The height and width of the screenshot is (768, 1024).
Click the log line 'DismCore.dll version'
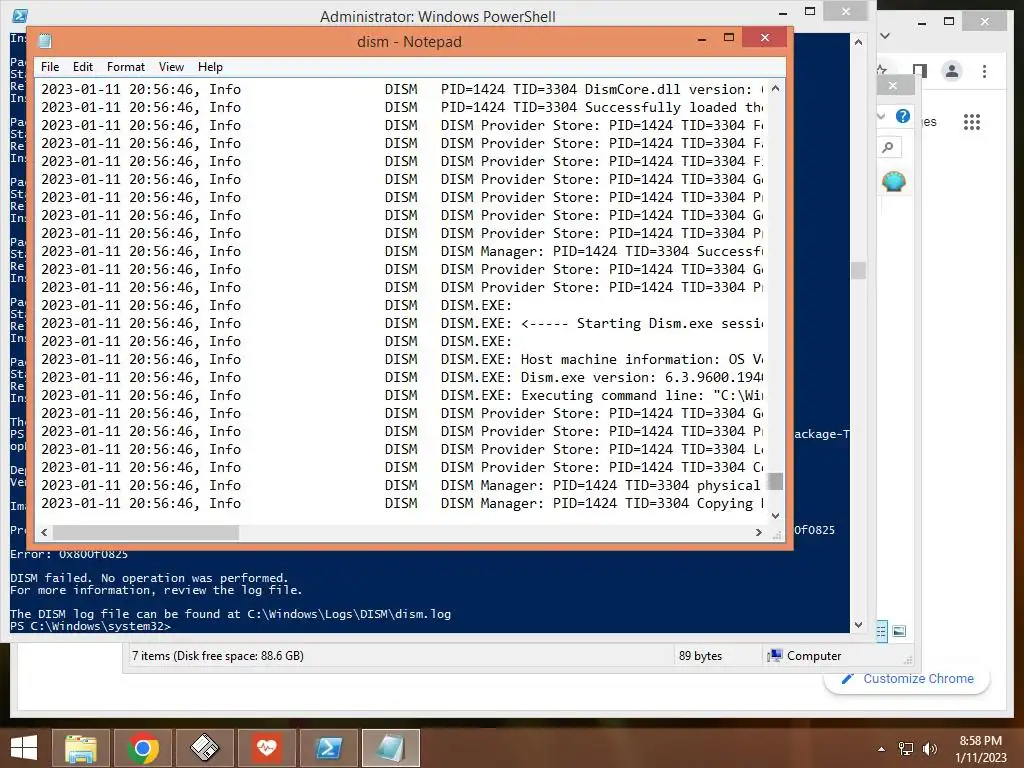click(x=404, y=89)
